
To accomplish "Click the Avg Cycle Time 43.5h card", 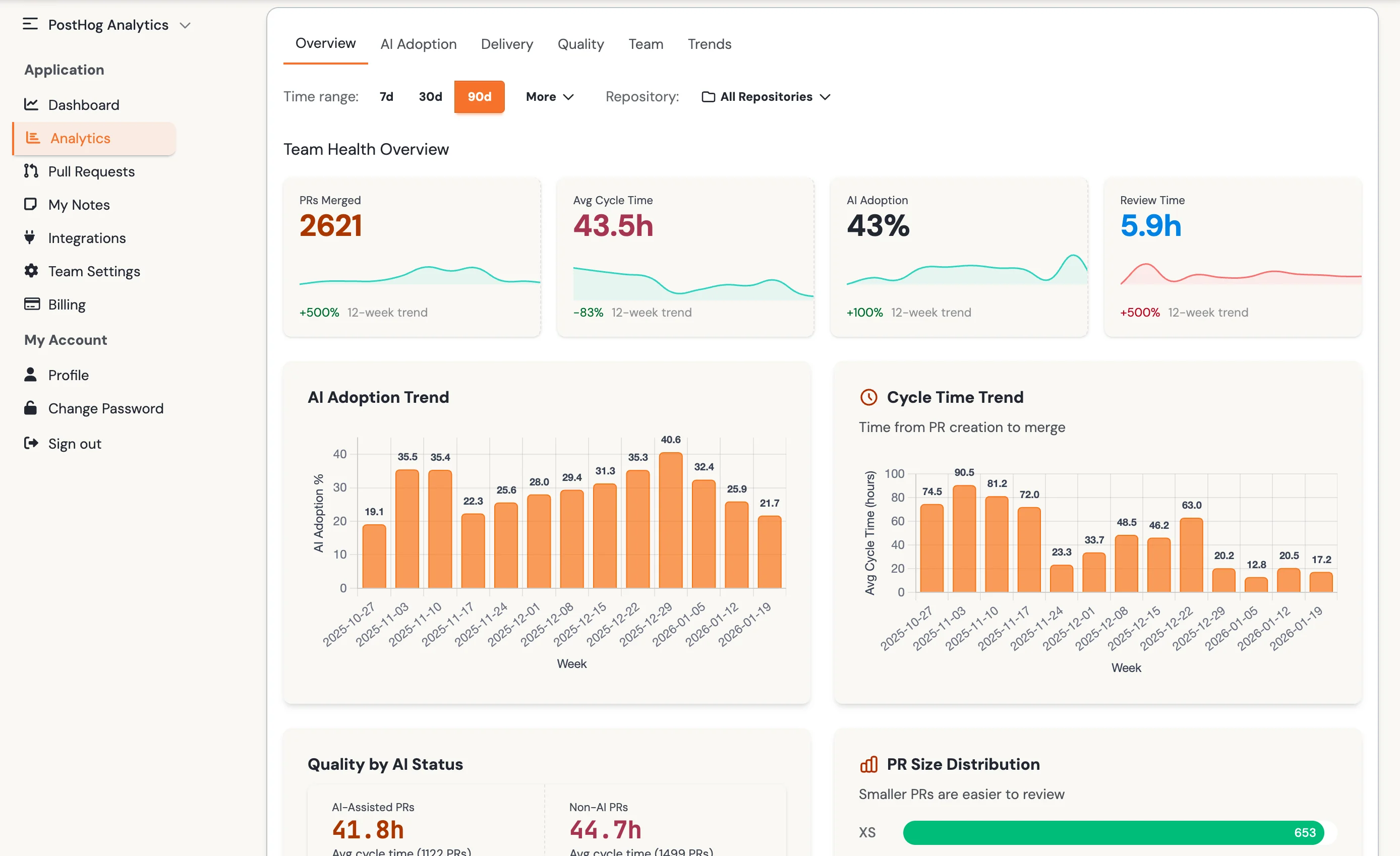I will [x=685, y=257].
